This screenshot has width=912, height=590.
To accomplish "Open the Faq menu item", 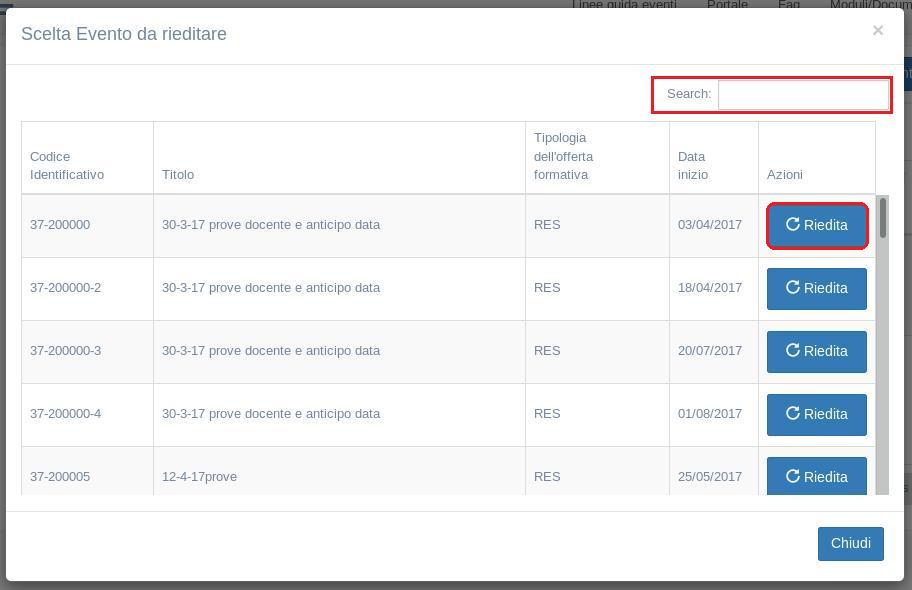I will [x=789, y=5].
